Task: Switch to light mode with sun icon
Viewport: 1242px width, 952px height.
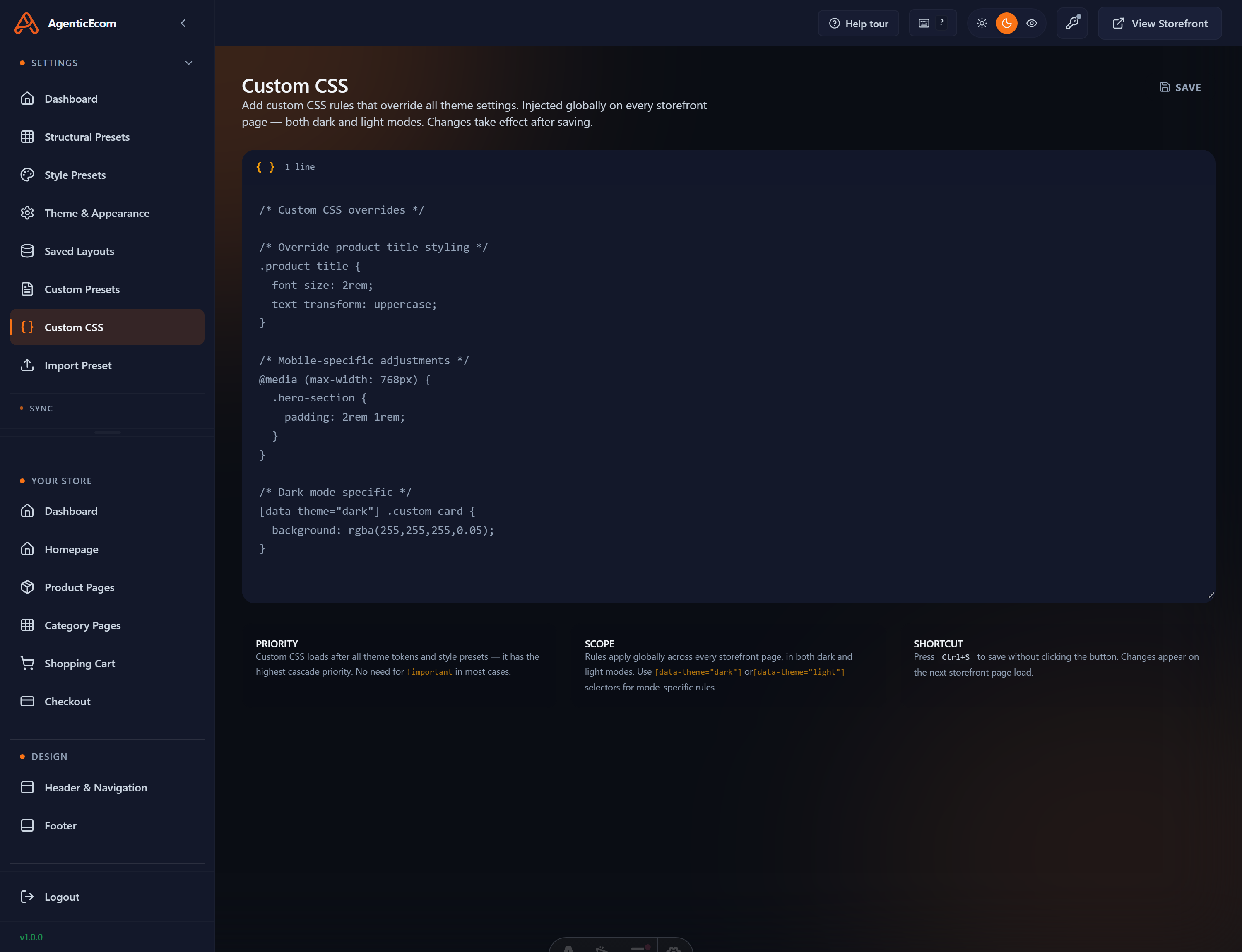Action: (x=982, y=23)
